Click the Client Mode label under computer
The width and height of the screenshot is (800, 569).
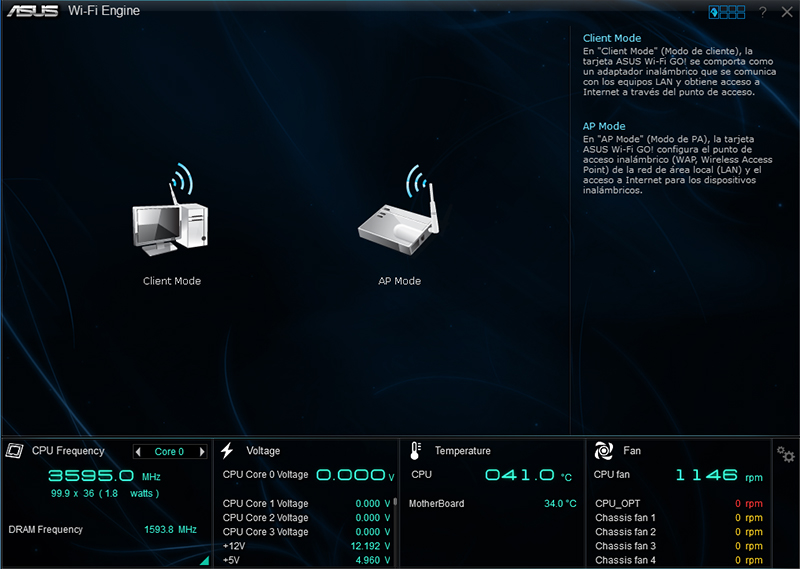[x=172, y=281]
